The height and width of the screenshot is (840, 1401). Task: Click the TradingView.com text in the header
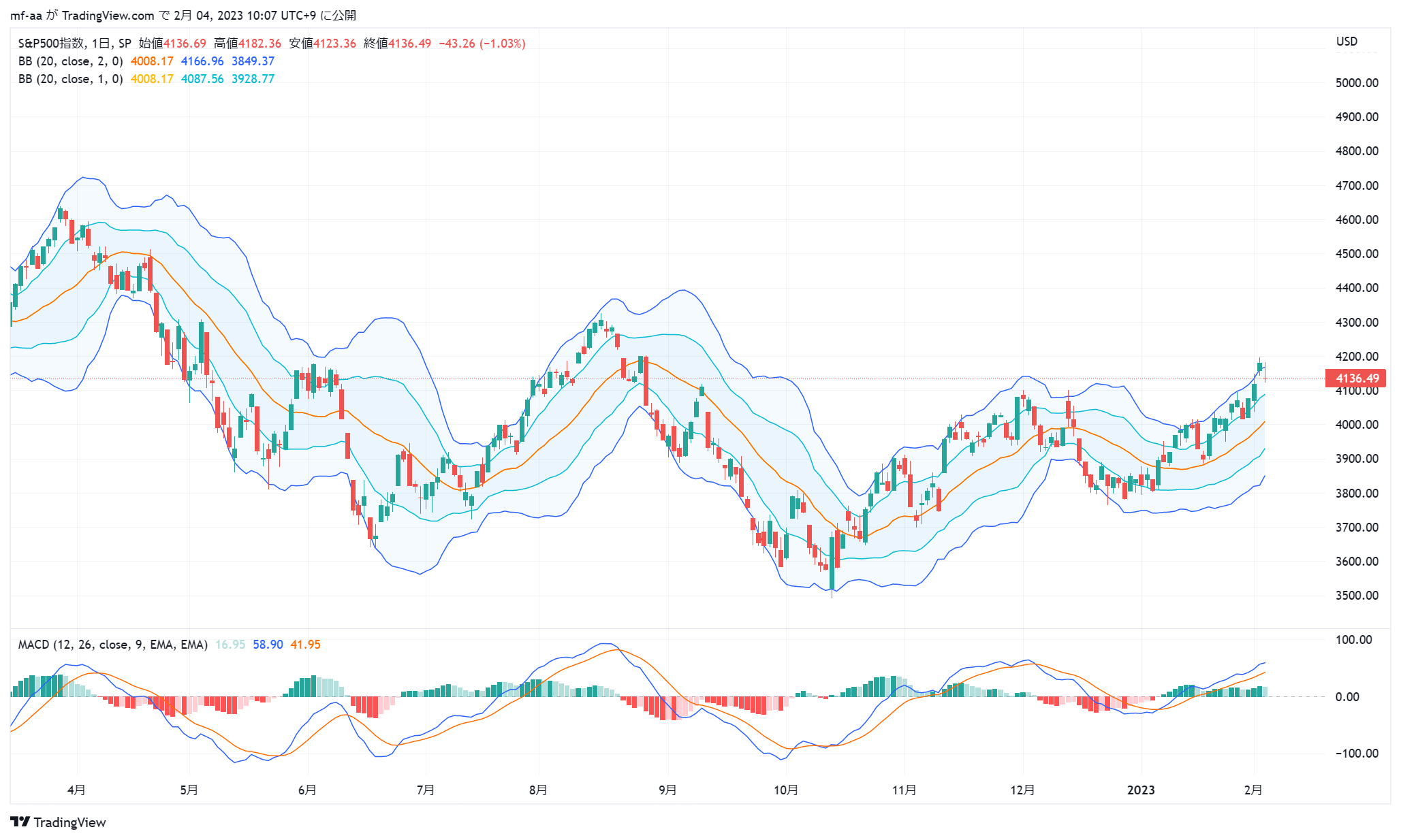[x=108, y=15]
